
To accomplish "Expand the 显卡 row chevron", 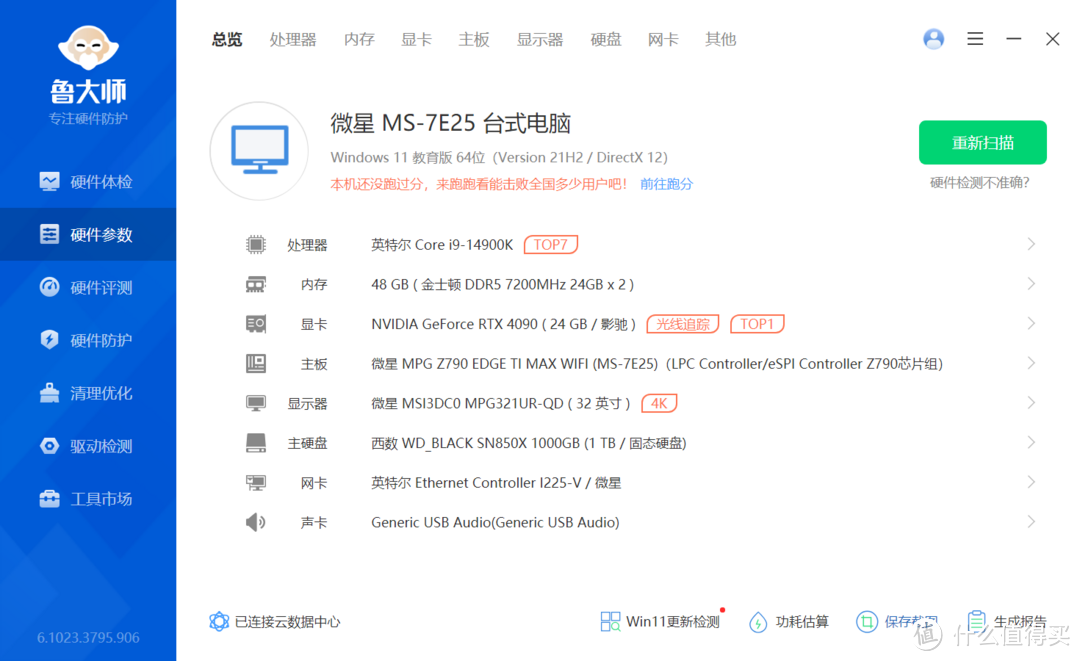I will point(1031,324).
